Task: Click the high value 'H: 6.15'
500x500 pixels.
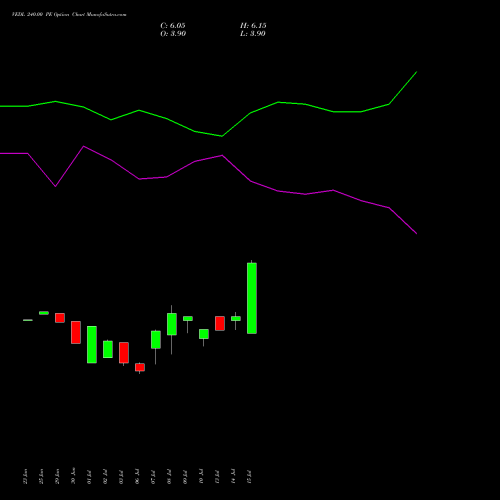Action: [x=253, y=26]
